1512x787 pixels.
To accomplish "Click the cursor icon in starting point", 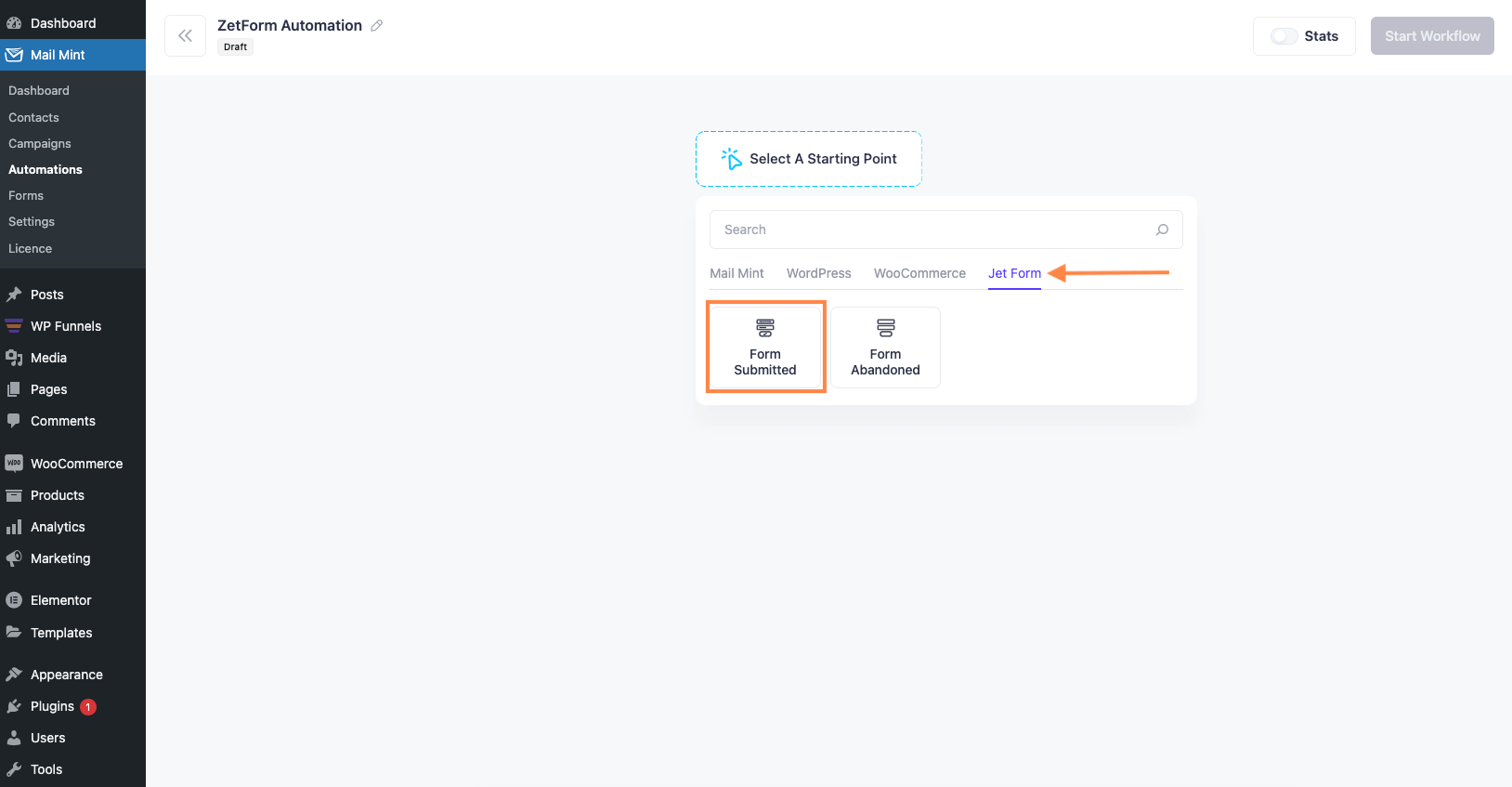I will click(x=732, y=159).
